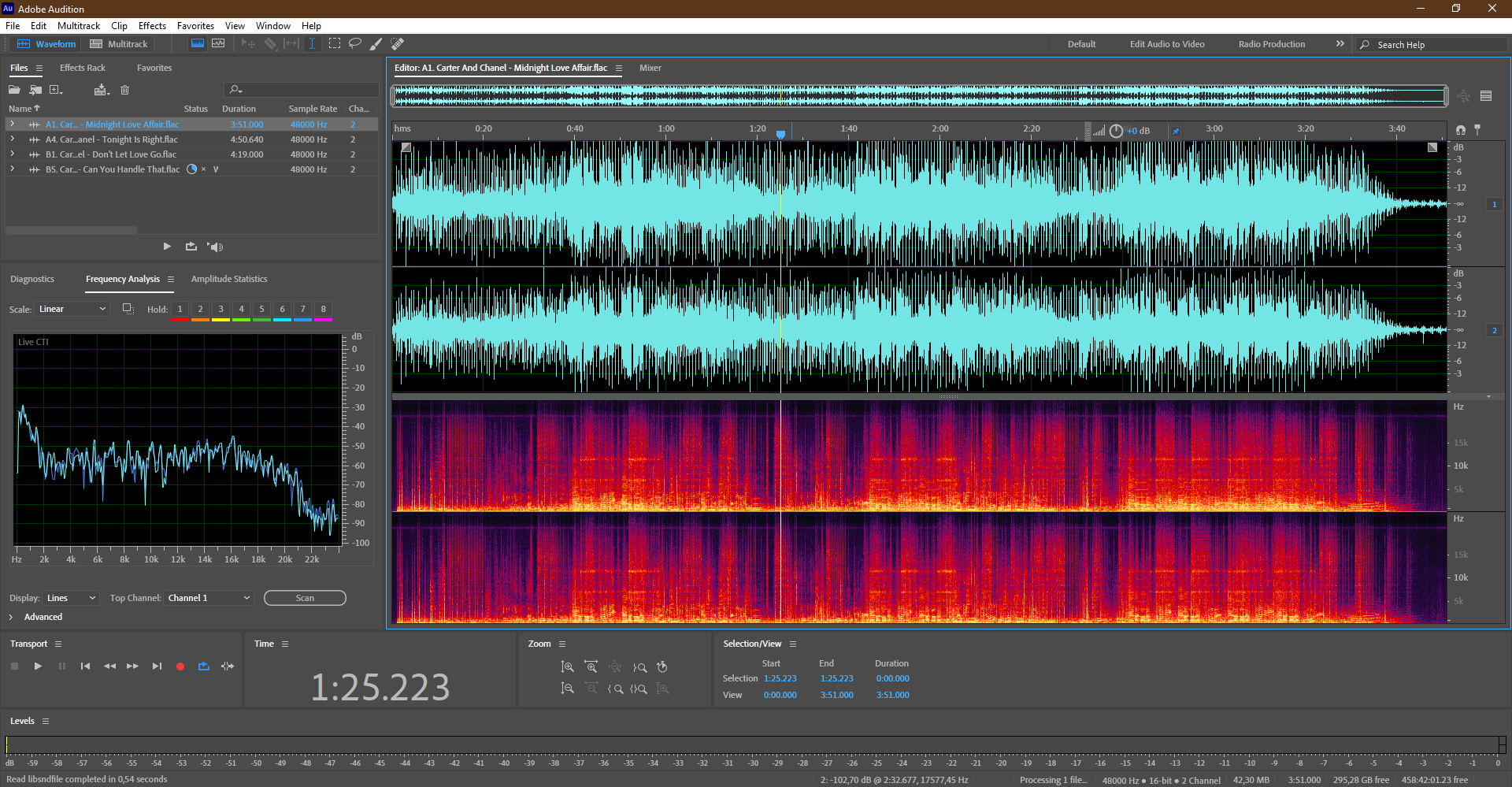Click the trash Close Files icon
1512x787 pixels.
click(x=124, y=90)
